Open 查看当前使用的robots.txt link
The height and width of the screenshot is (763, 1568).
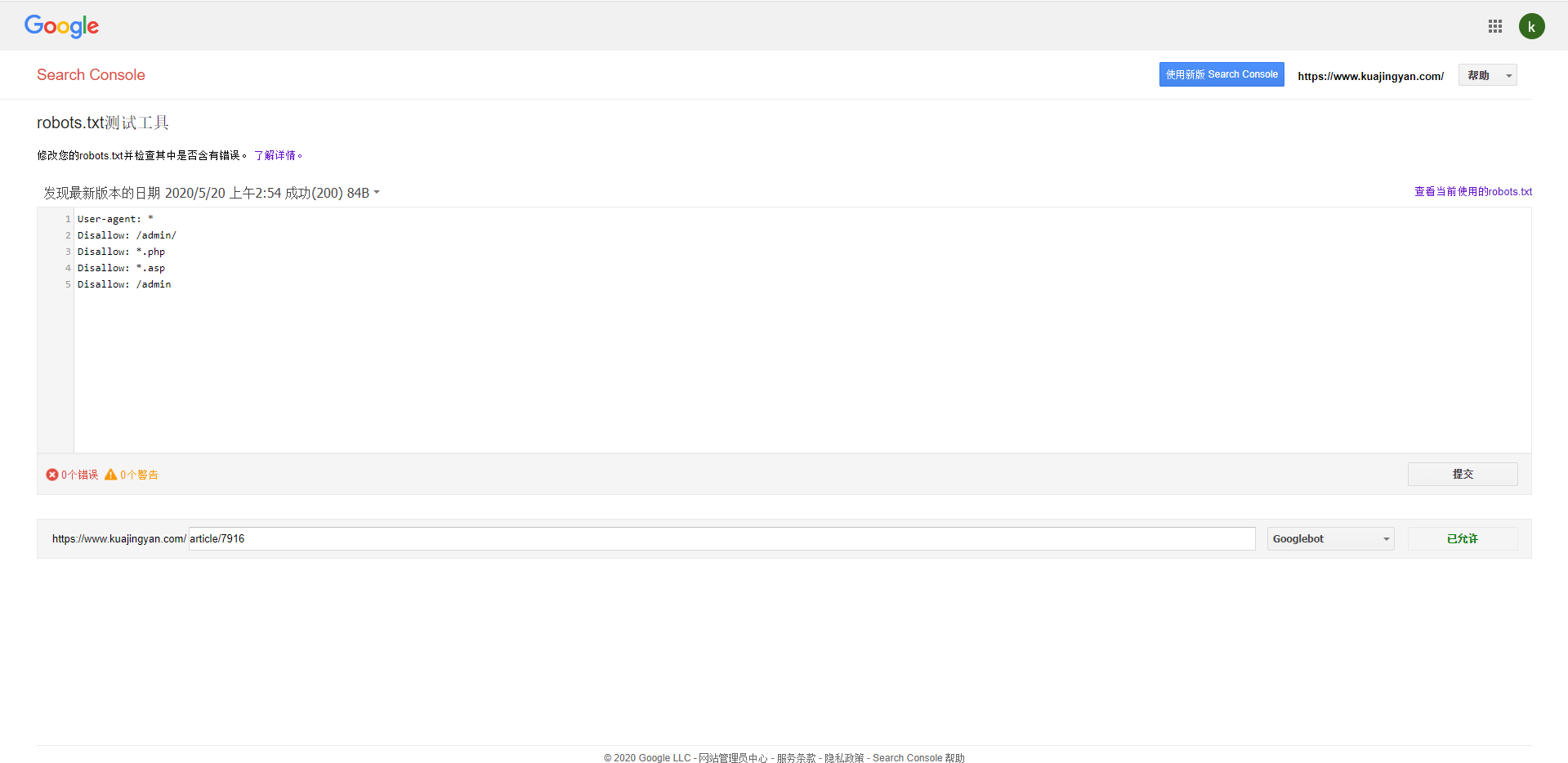point(1473,191)
